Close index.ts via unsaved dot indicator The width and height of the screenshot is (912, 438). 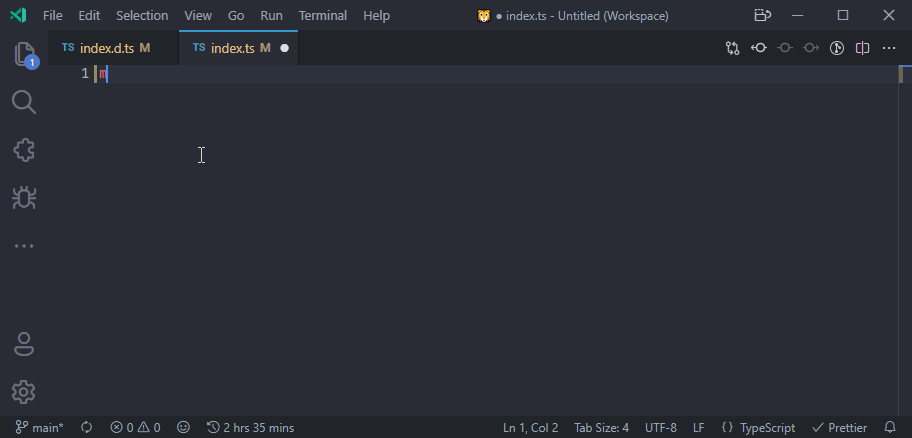coord(284,48)
